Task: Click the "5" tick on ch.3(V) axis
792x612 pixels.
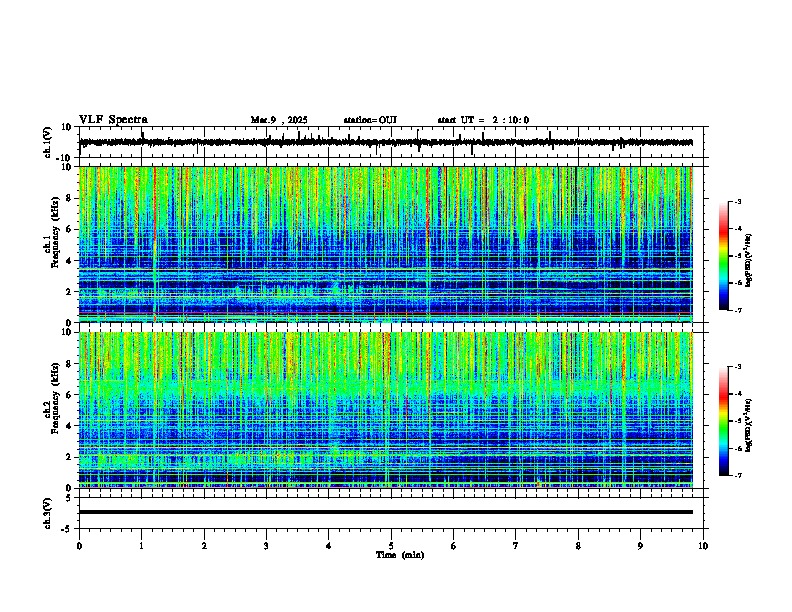Action: [69, 498]
